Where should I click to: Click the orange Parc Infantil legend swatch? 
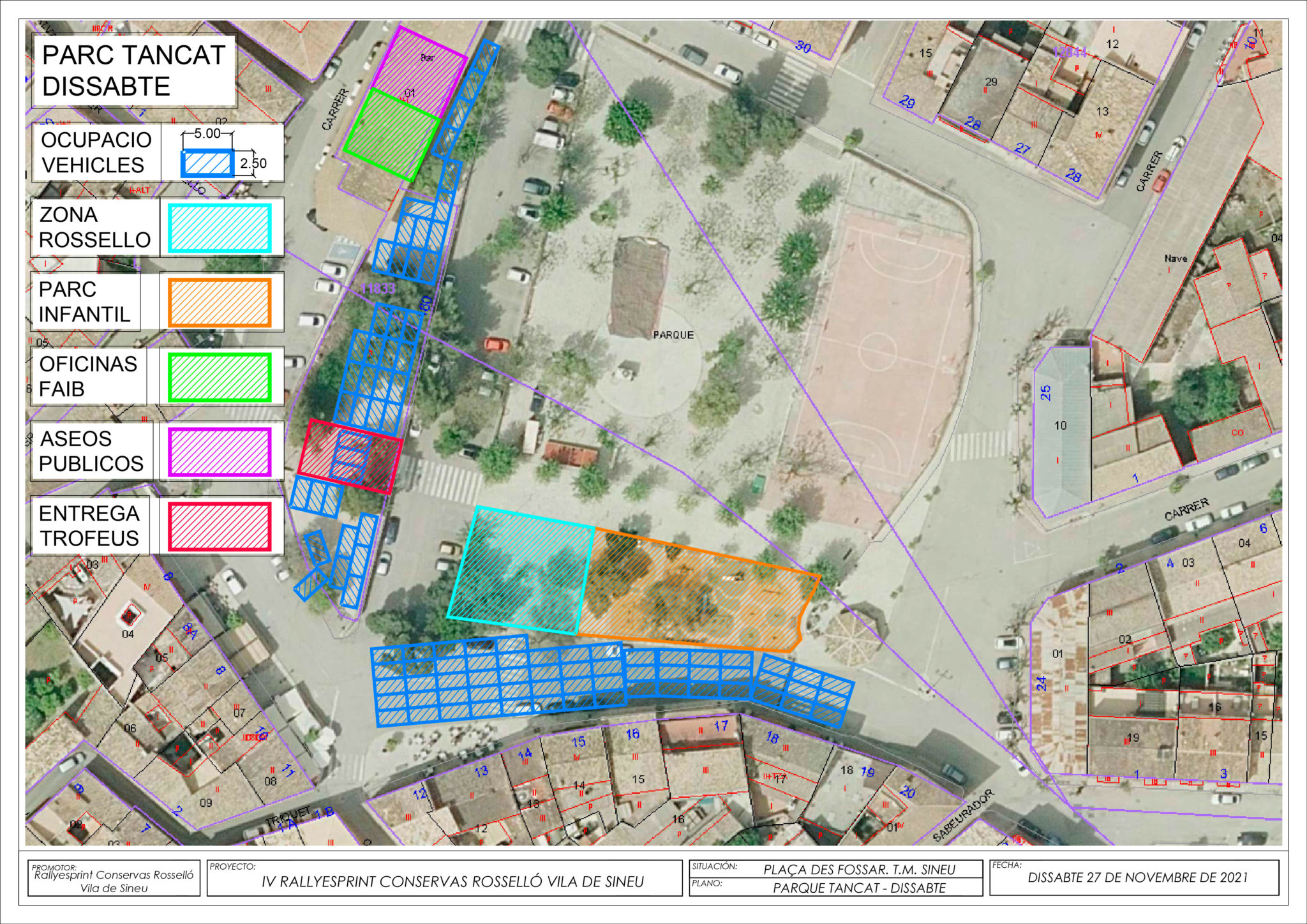coord(220,302)
